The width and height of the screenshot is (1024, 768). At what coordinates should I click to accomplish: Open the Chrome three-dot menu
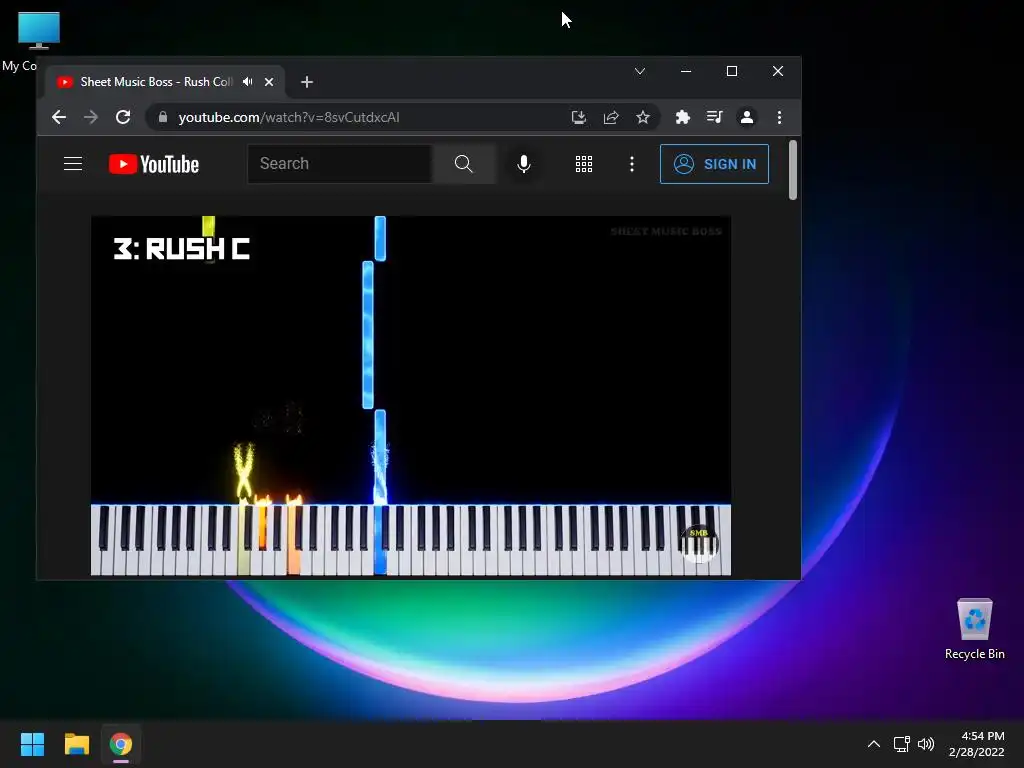coord(779,117)
